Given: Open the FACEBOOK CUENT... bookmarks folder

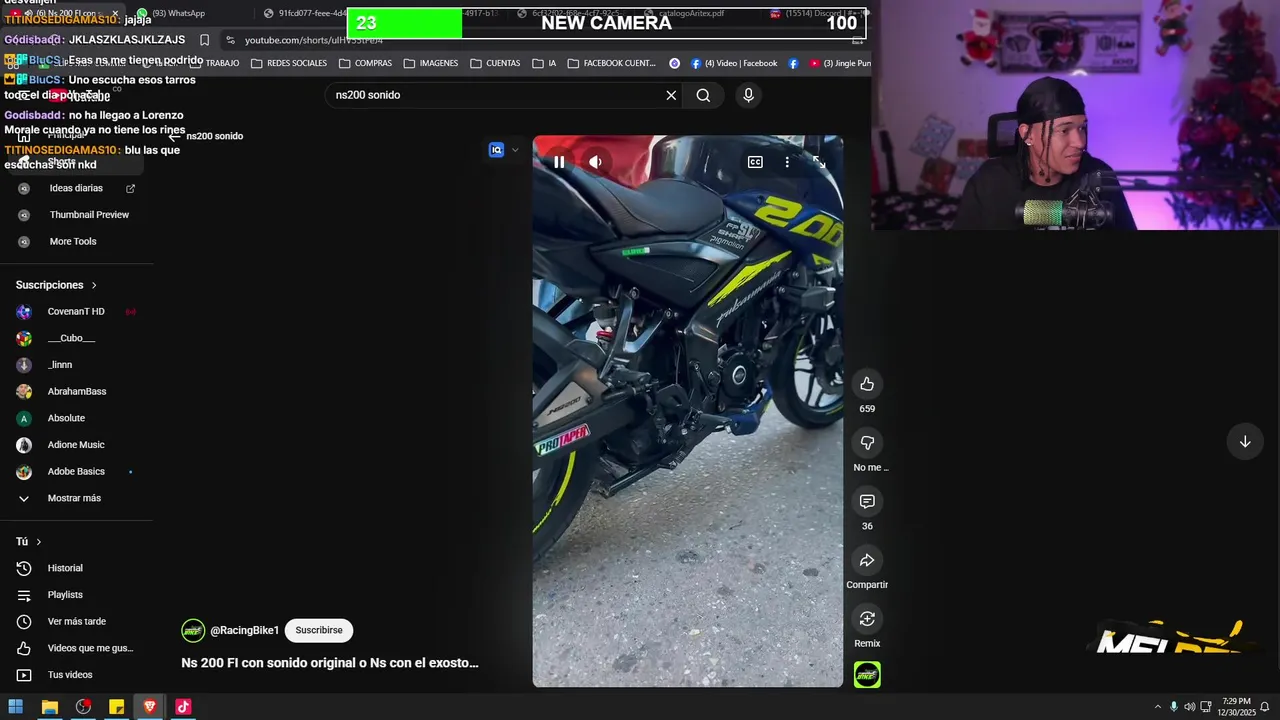Looking at the screenshot, I should [611, 63].
